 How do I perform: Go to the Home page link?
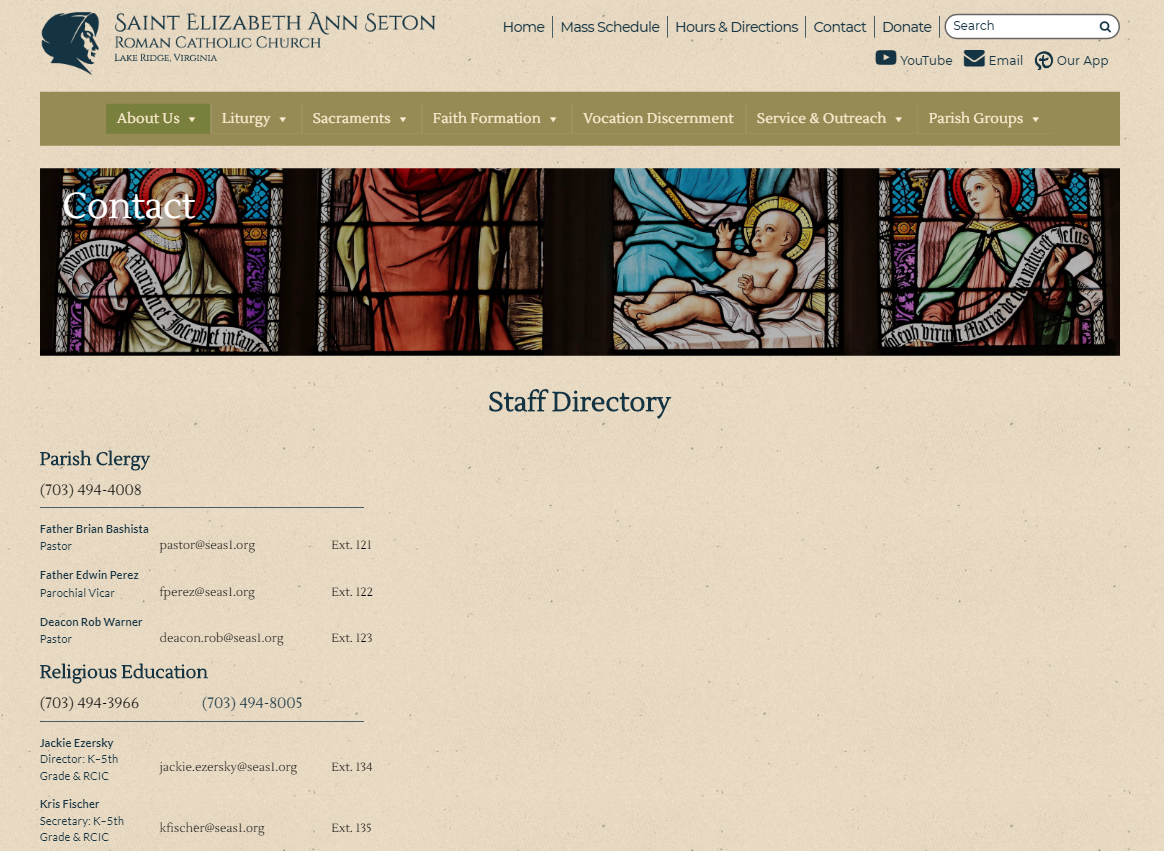523,27
